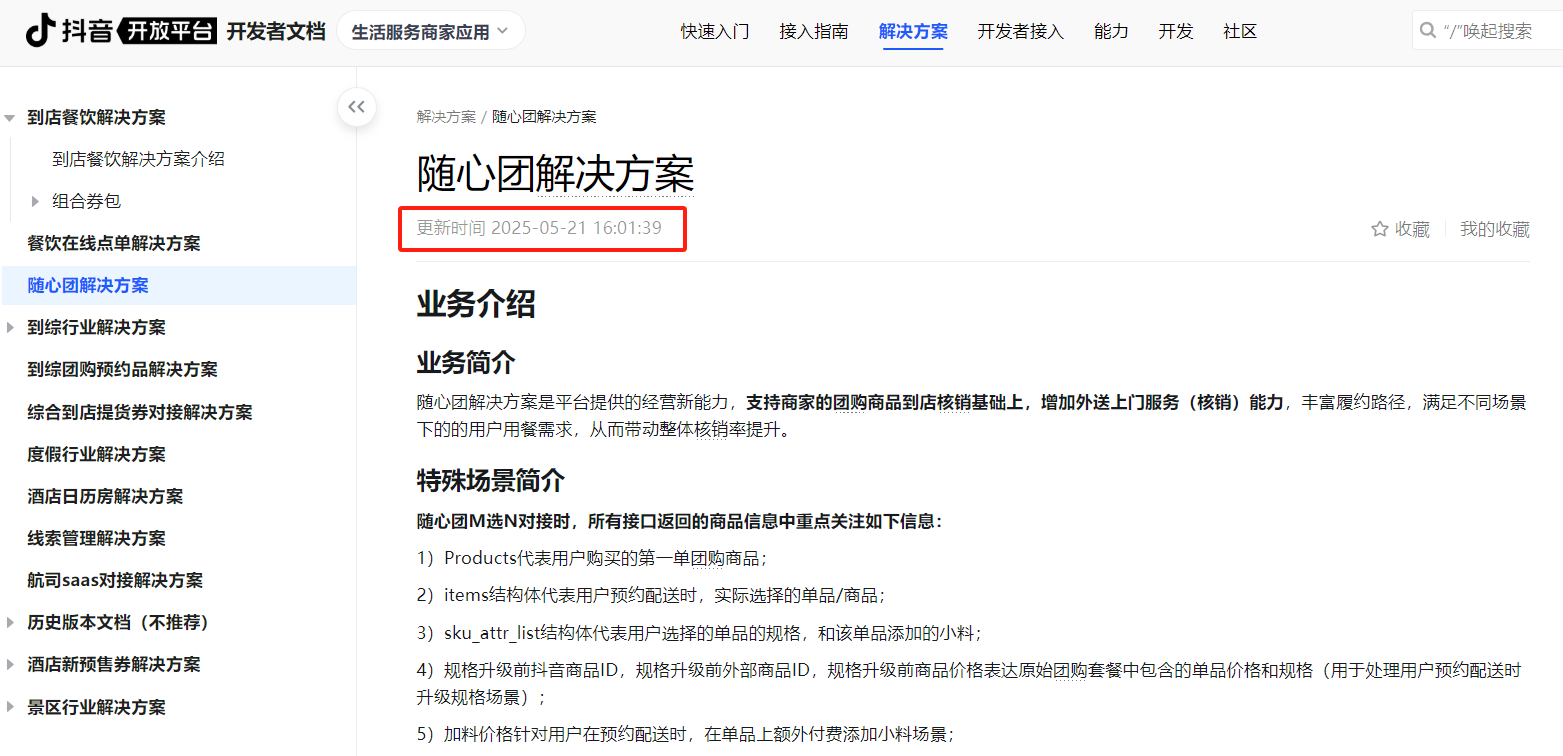Click the 开发者文档 header link
The image size is (1563, 756).
pyautogui.click(x=276, y=31)
